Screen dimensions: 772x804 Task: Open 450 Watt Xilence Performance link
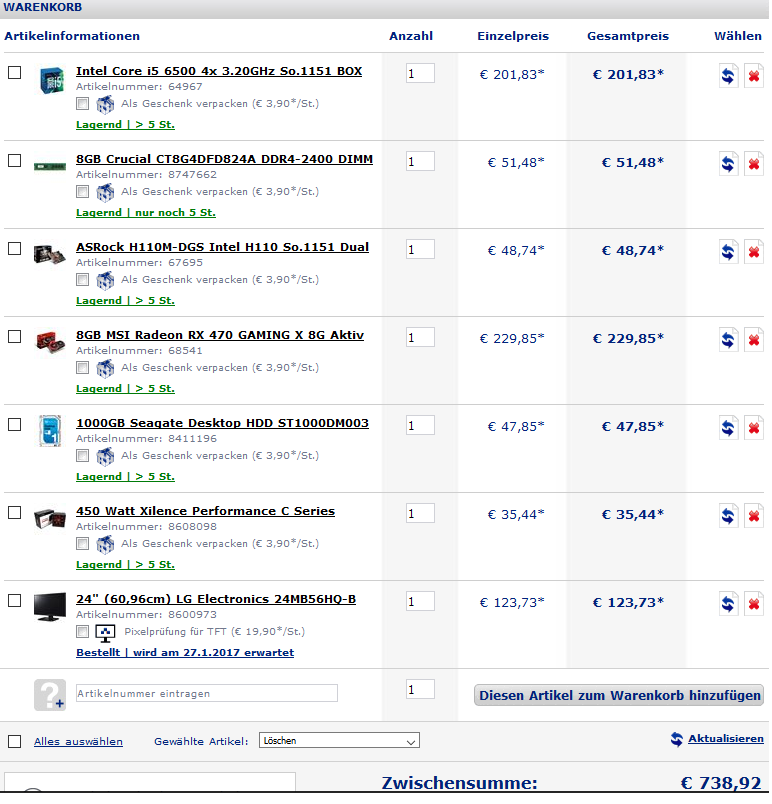(206, 511)
